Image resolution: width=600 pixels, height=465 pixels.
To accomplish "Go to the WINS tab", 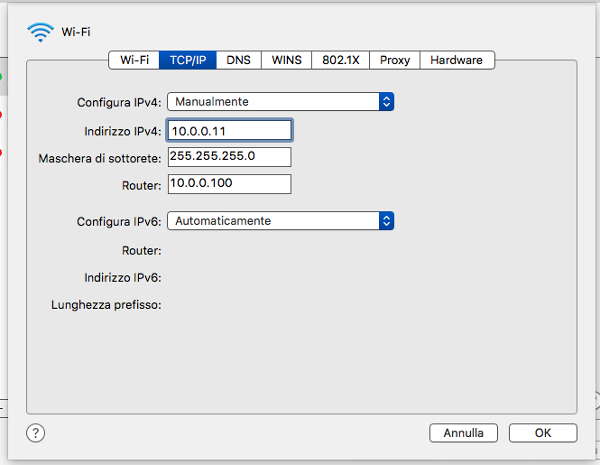I will coord(287,60).
